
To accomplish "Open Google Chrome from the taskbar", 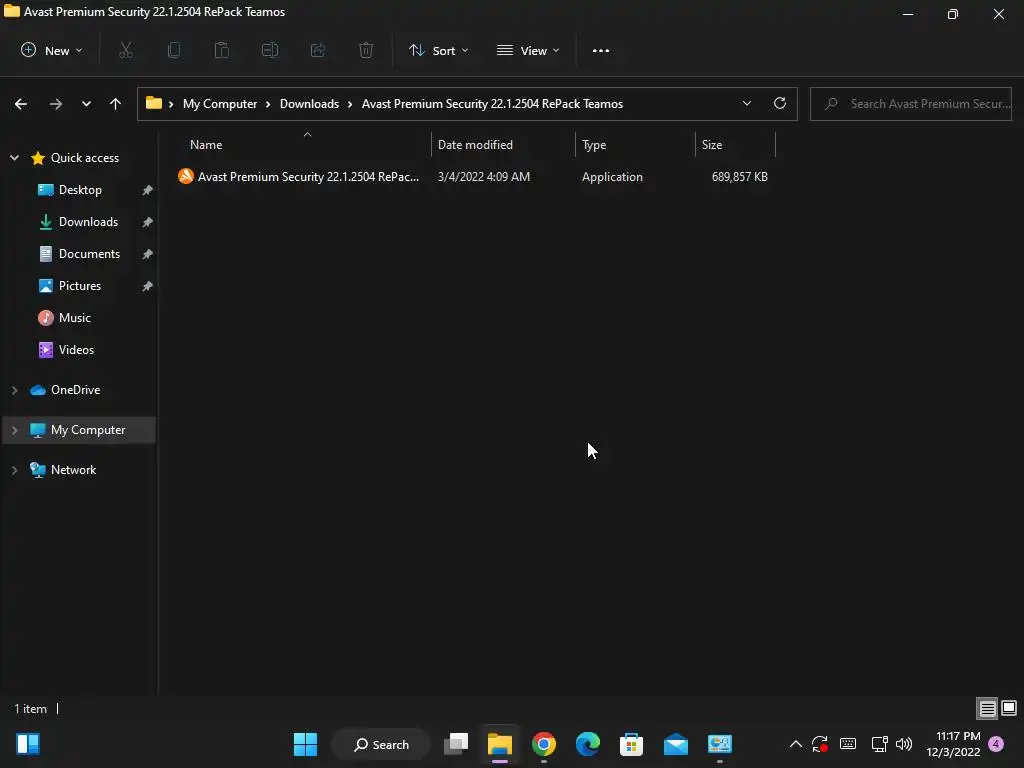I will click(544, 744).
